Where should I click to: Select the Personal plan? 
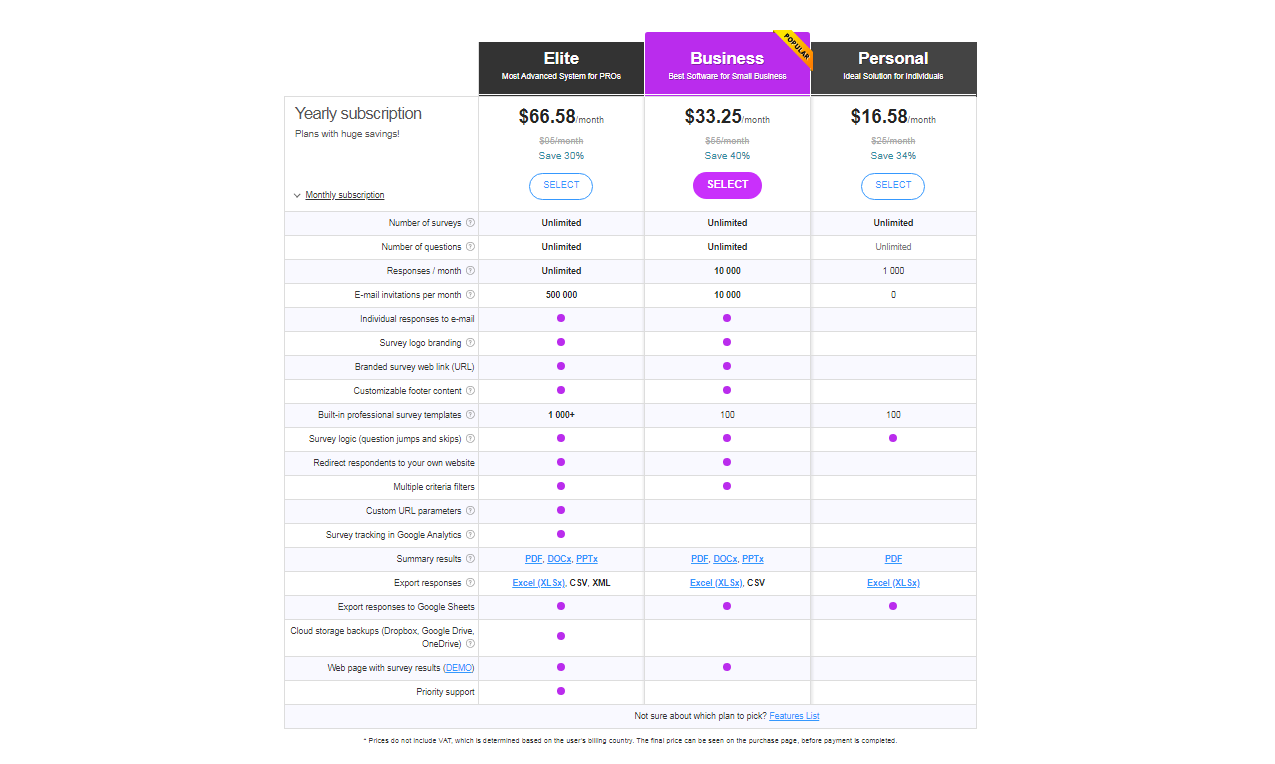coord(893,186)
